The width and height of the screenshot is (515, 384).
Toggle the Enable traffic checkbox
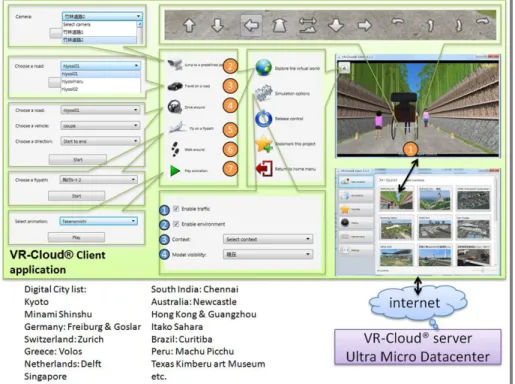[176, 209]
